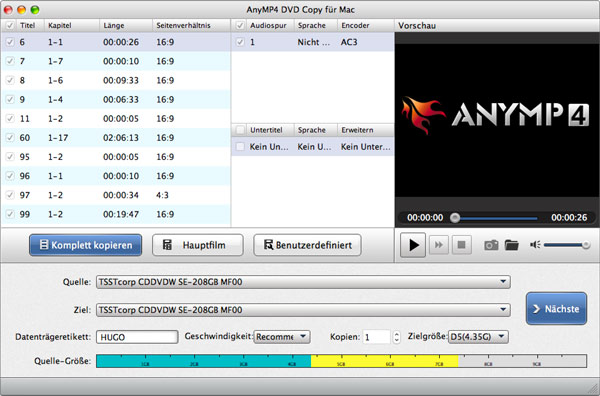
Task: Open the Zielgröße D5(4.35G) dropdown
Action: pos(478,337)
